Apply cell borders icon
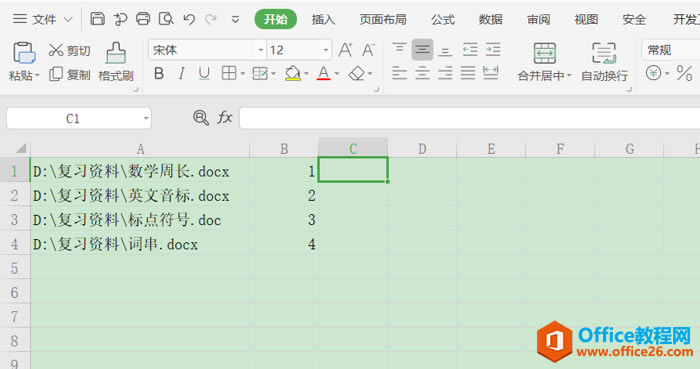 click(229, 73)
